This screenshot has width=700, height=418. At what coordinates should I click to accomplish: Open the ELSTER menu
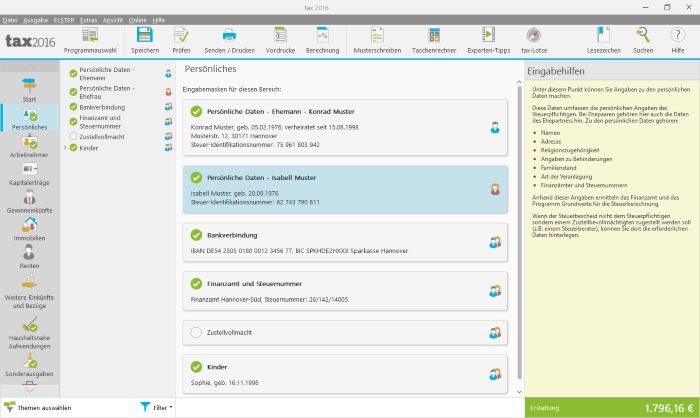point(64,20)
